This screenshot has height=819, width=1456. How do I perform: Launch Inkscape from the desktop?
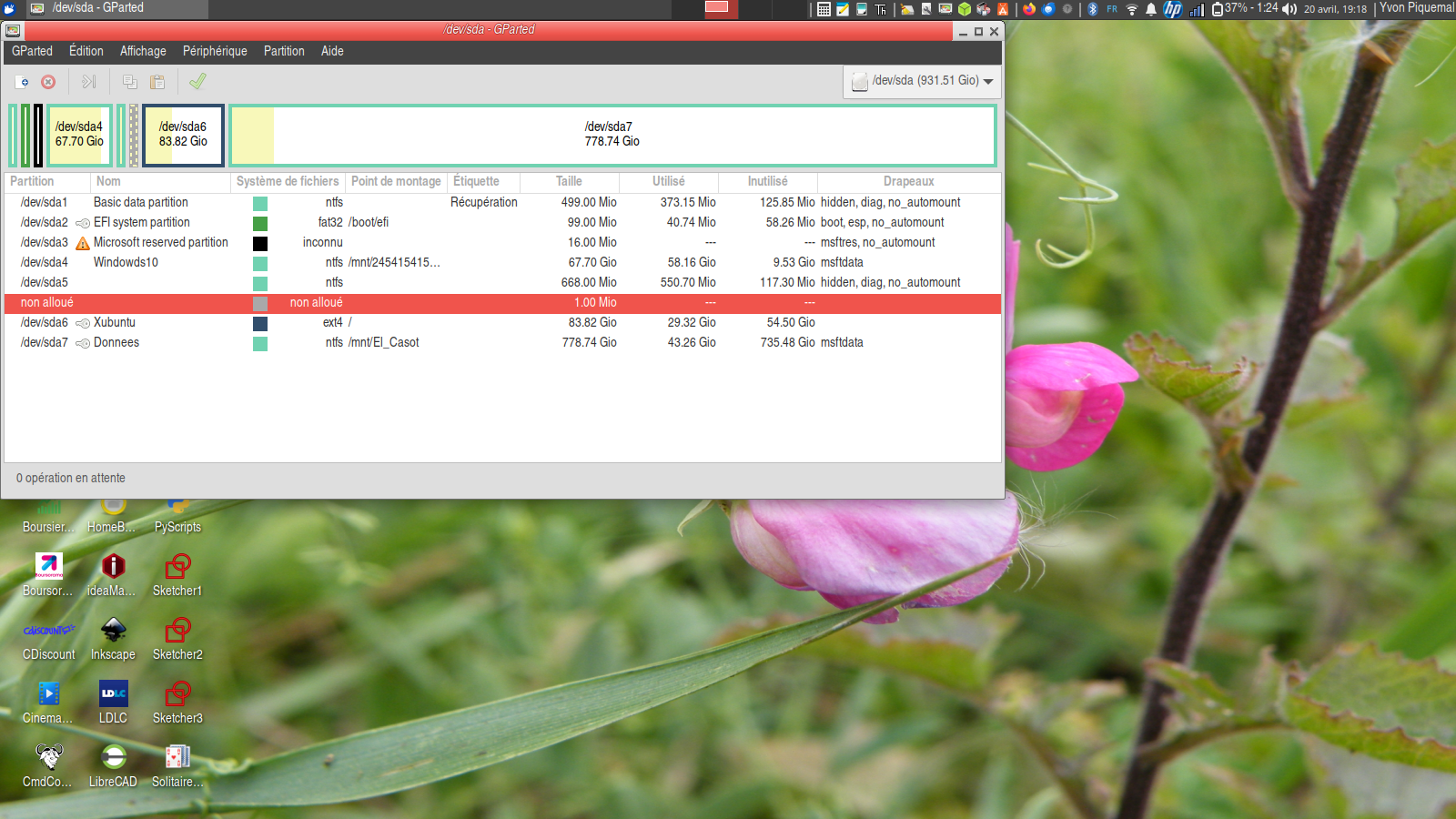click(113, 639)
